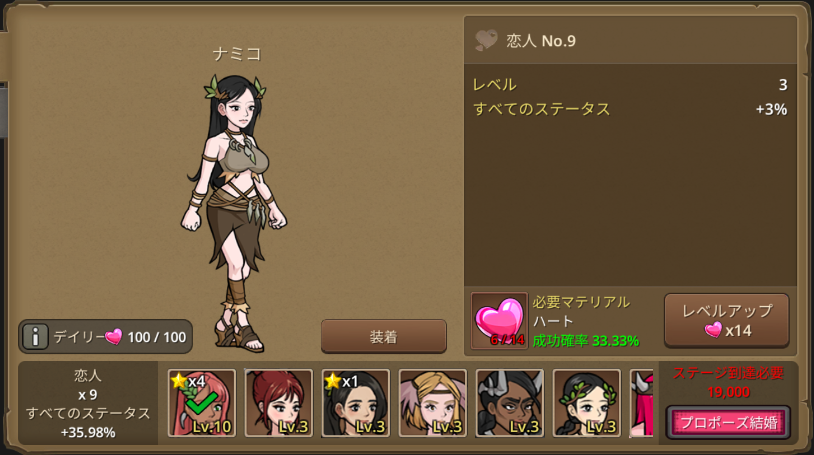This screenshot has height=455, width=814.
Task: Tap the pink heart material icon
Action: (x=499, y=320)
